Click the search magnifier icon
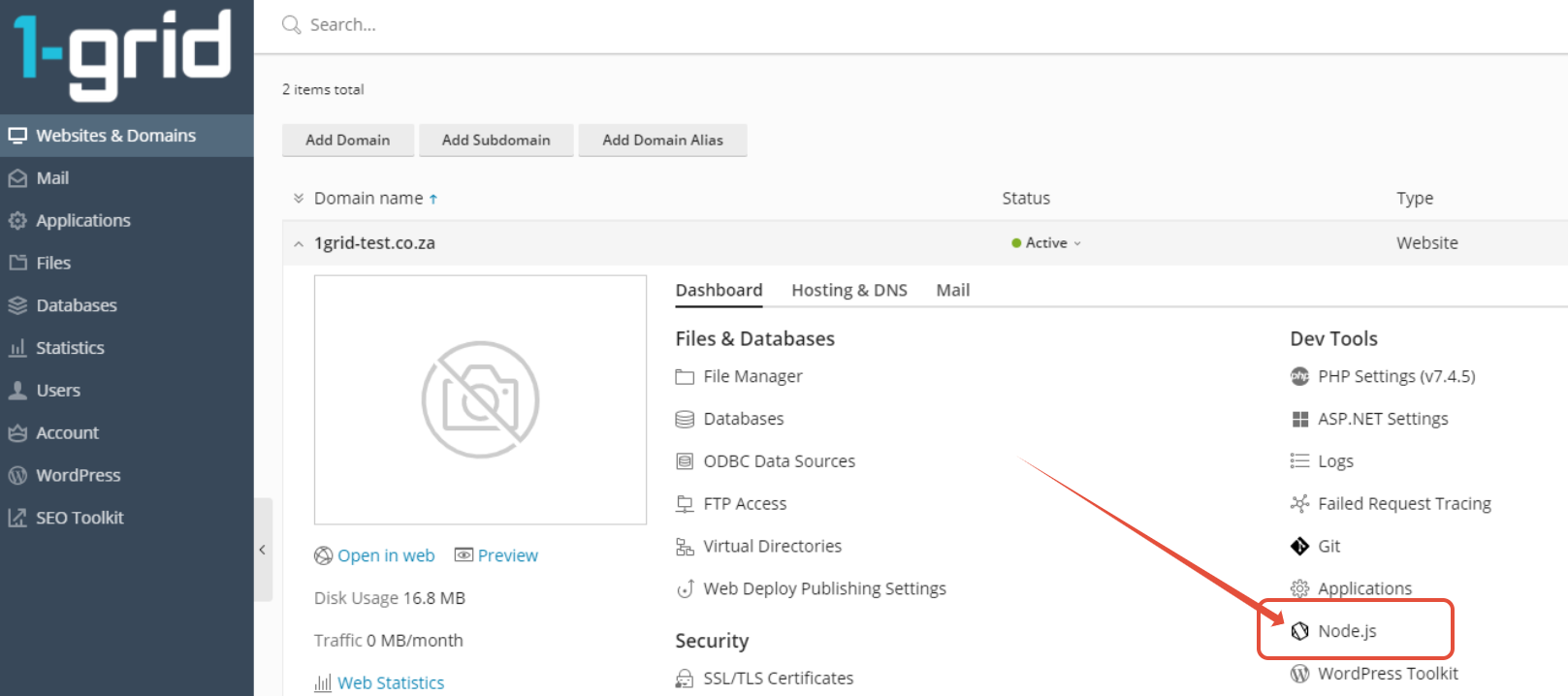The image size is (1568, 696). click(291, 25)
